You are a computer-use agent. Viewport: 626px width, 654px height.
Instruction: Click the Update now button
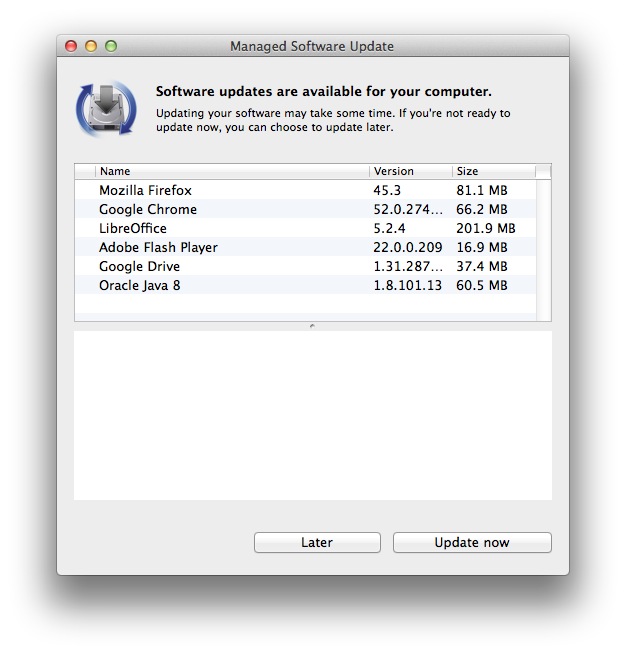pyautogui.click(x=472, y=542)
